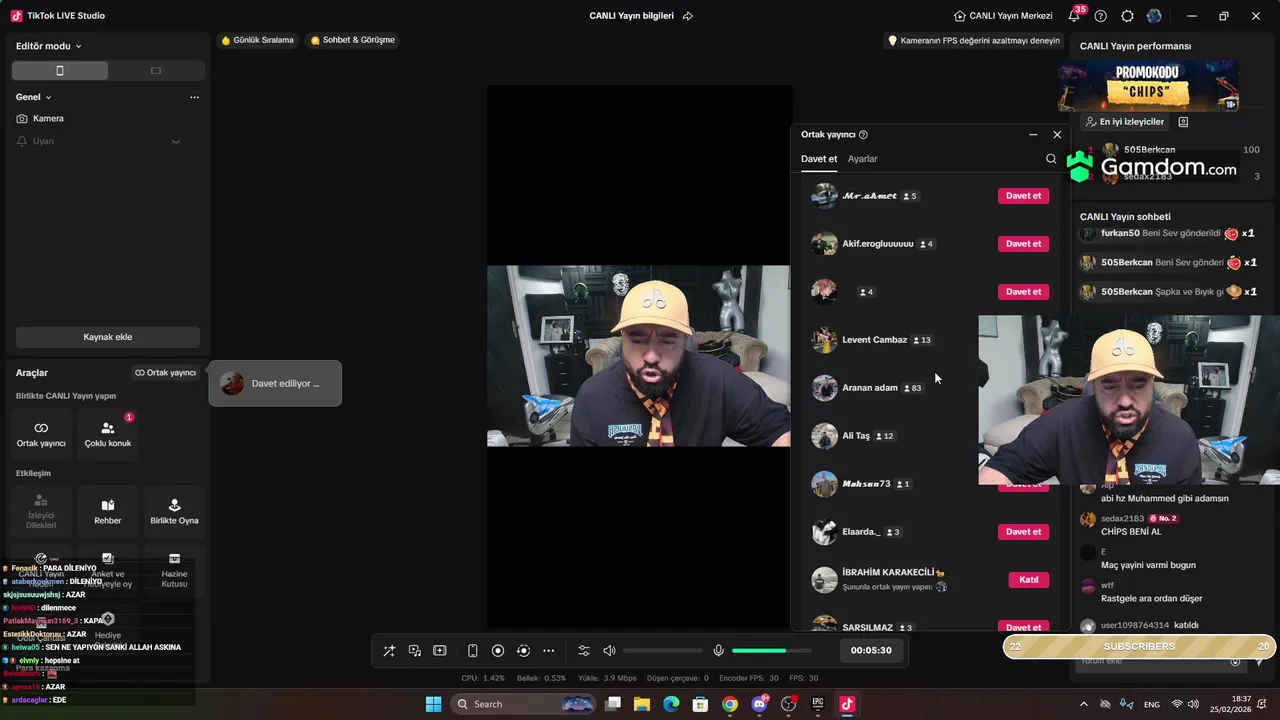
Task: Minimize the Ortak yayıncı panel
Action: pyautogui.click(x=1033, y=135)
